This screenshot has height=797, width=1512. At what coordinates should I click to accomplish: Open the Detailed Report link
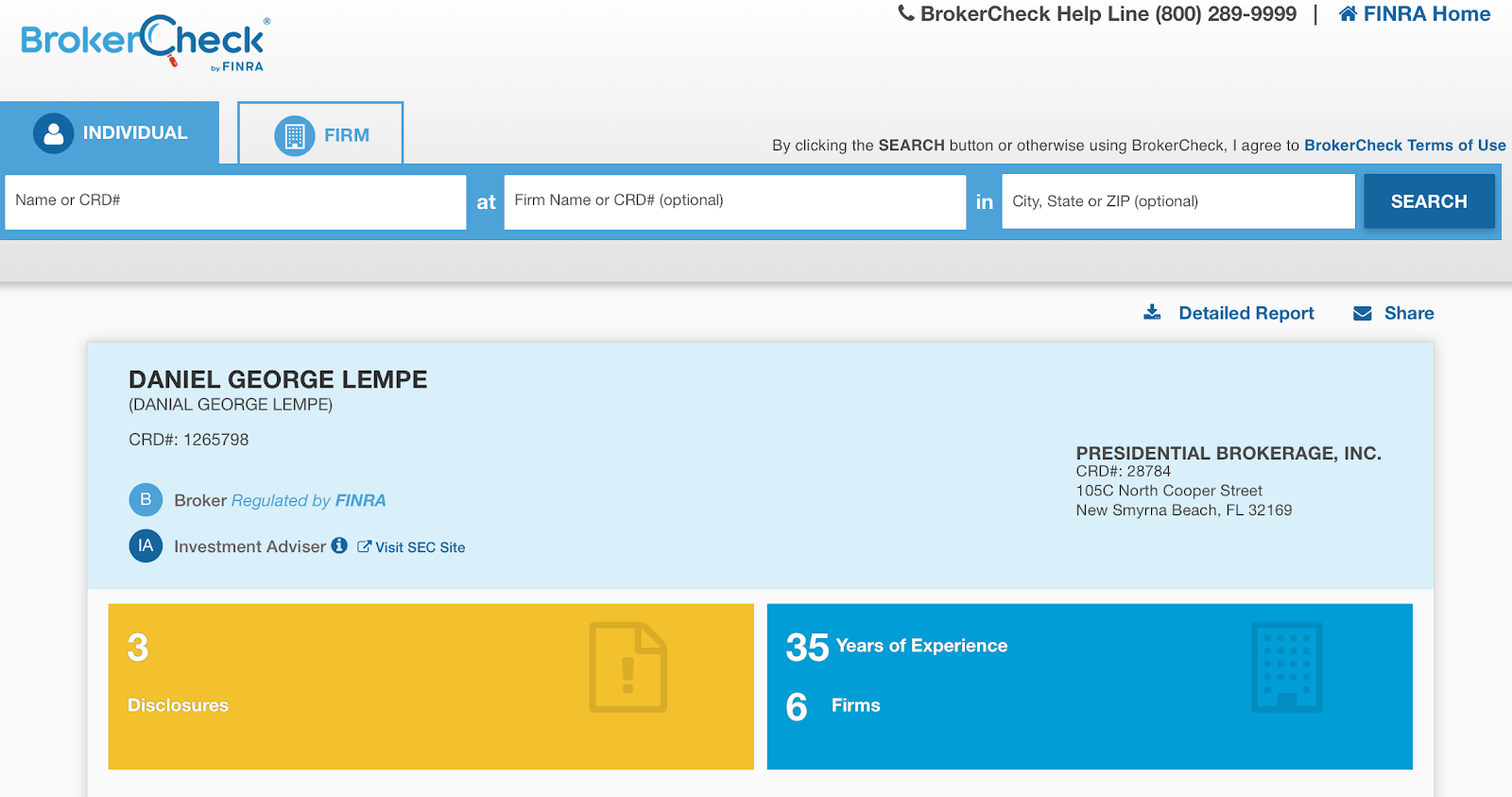pos(1246,313)
